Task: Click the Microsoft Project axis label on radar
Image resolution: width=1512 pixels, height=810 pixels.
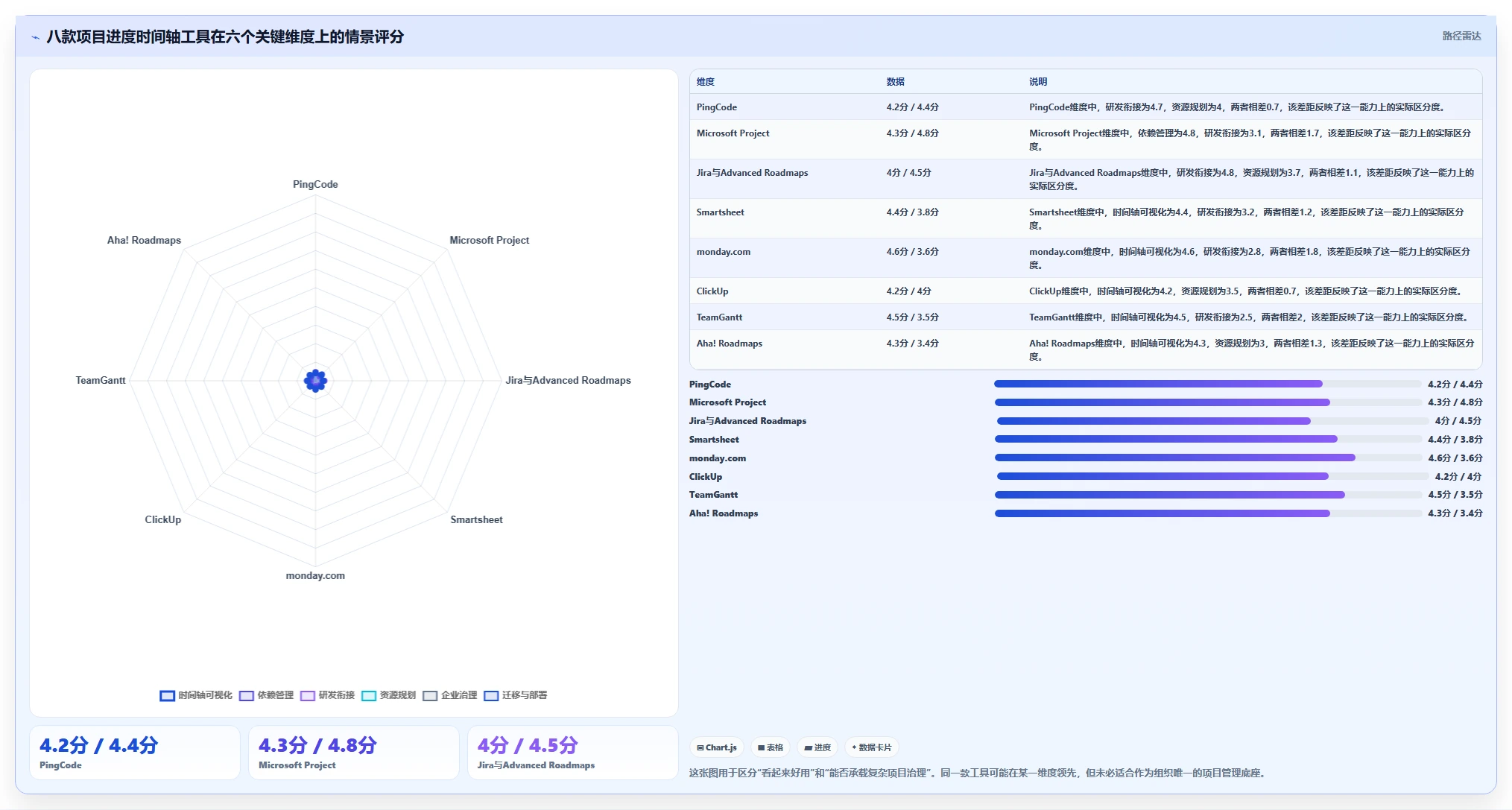Action: [490, 241]
